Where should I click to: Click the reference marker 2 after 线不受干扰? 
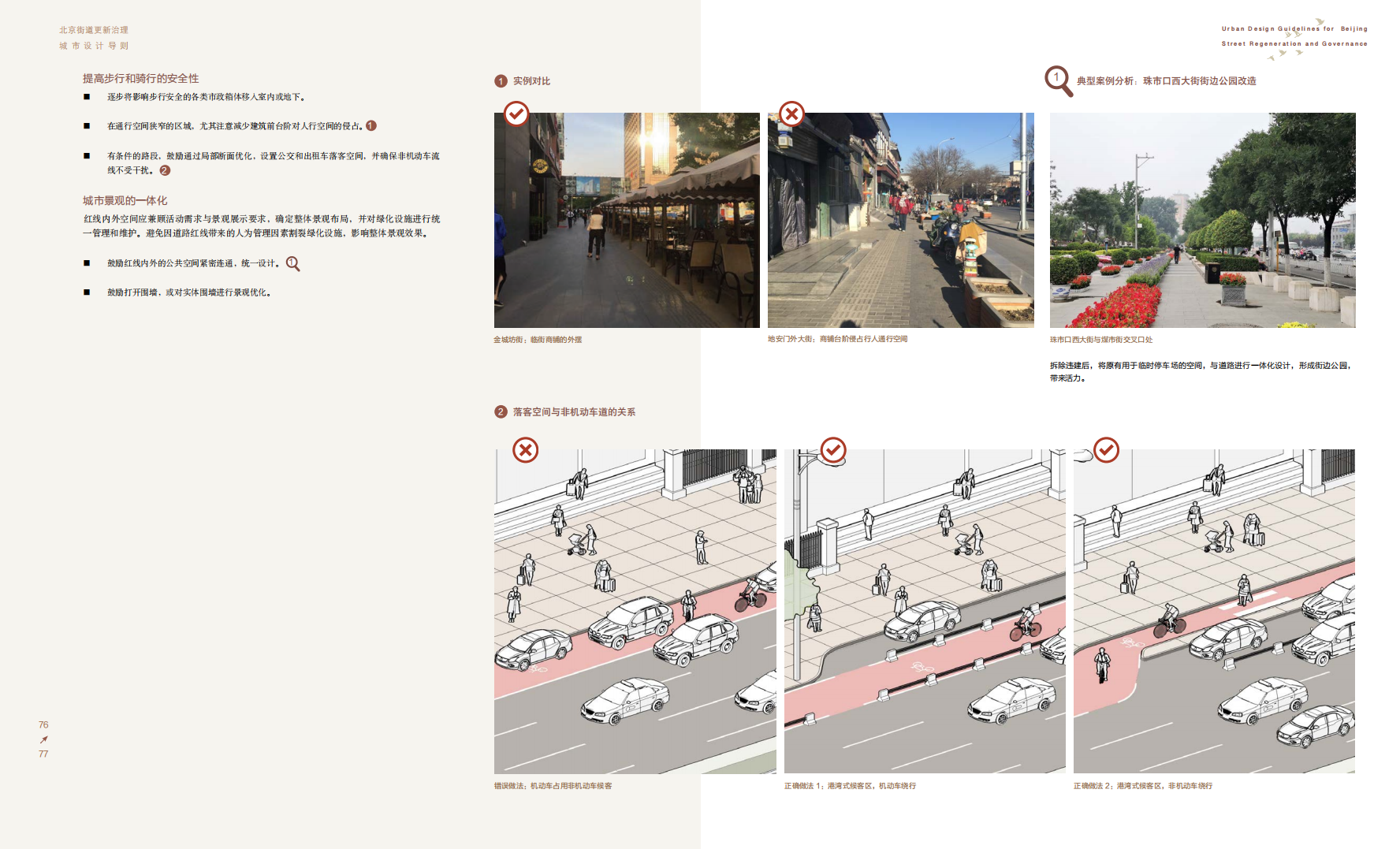[165, 170]
